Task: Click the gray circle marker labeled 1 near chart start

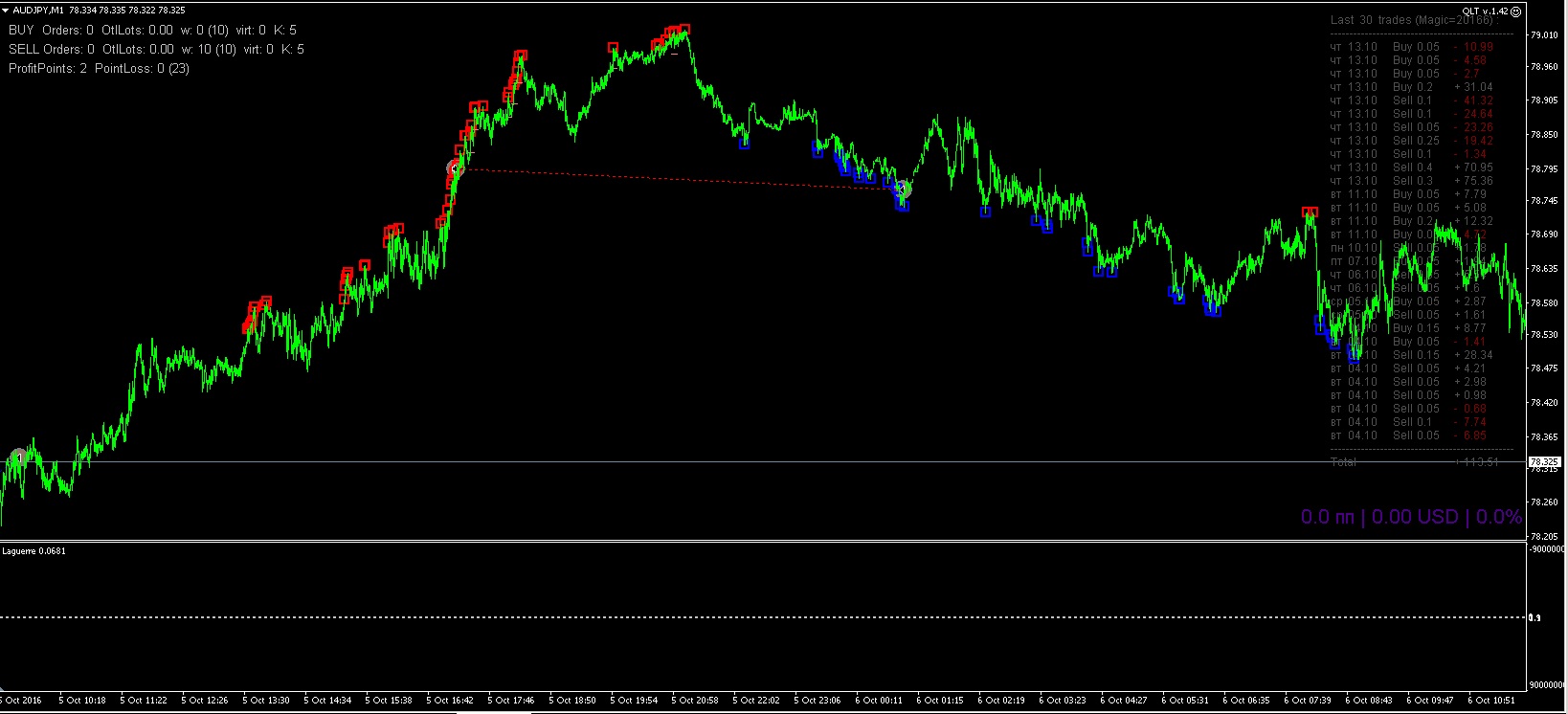Action: coord(18,457)
